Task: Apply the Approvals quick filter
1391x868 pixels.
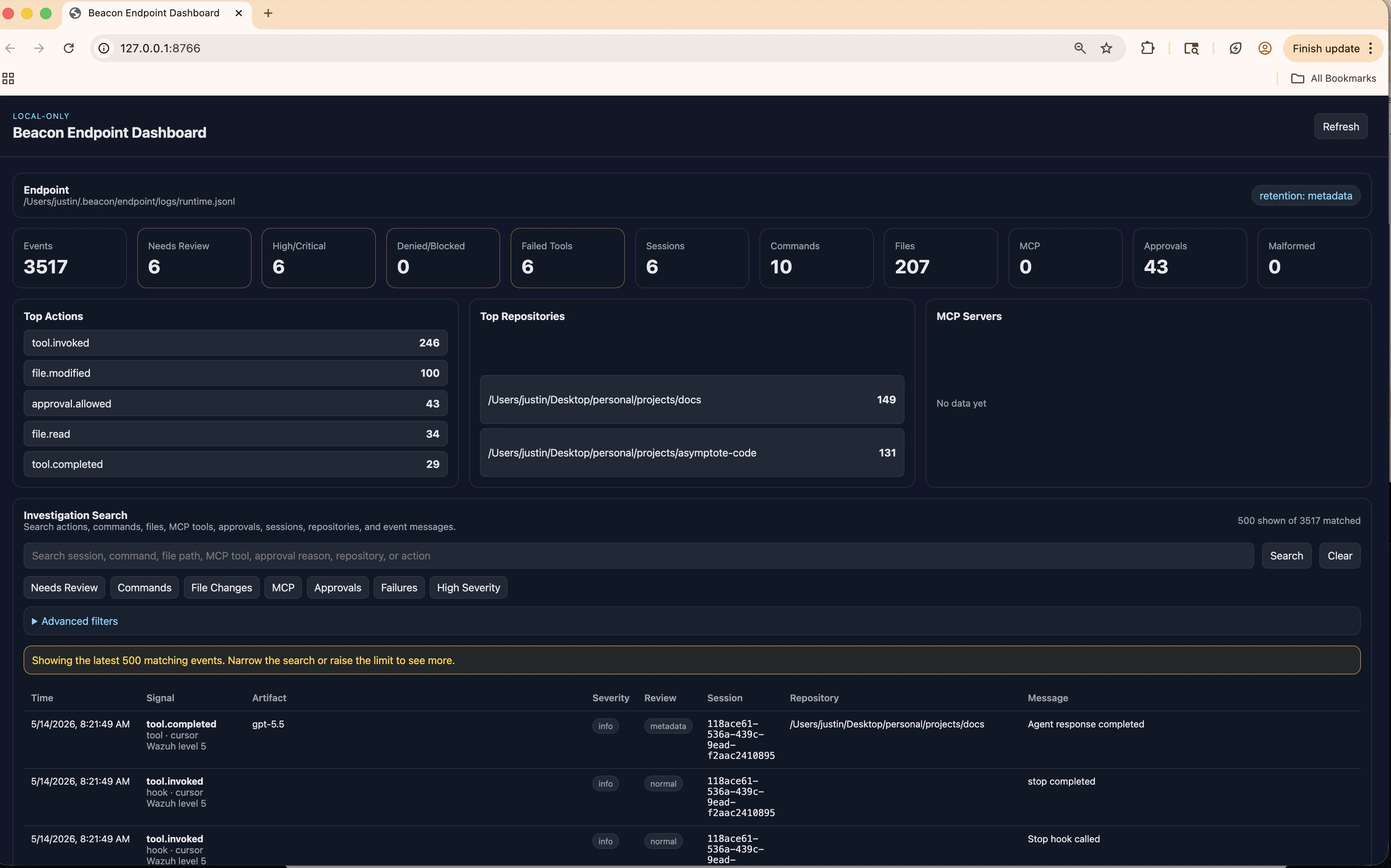Action: [338, 588]
